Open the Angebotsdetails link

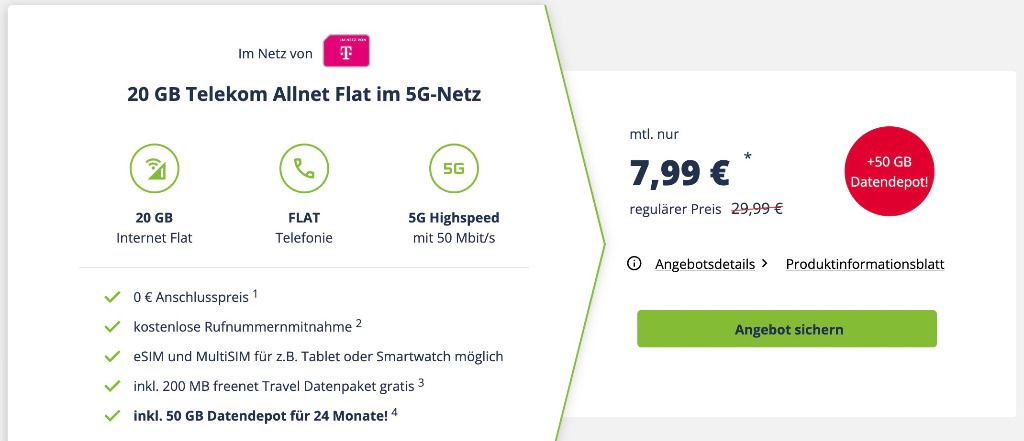pos(705,264)
